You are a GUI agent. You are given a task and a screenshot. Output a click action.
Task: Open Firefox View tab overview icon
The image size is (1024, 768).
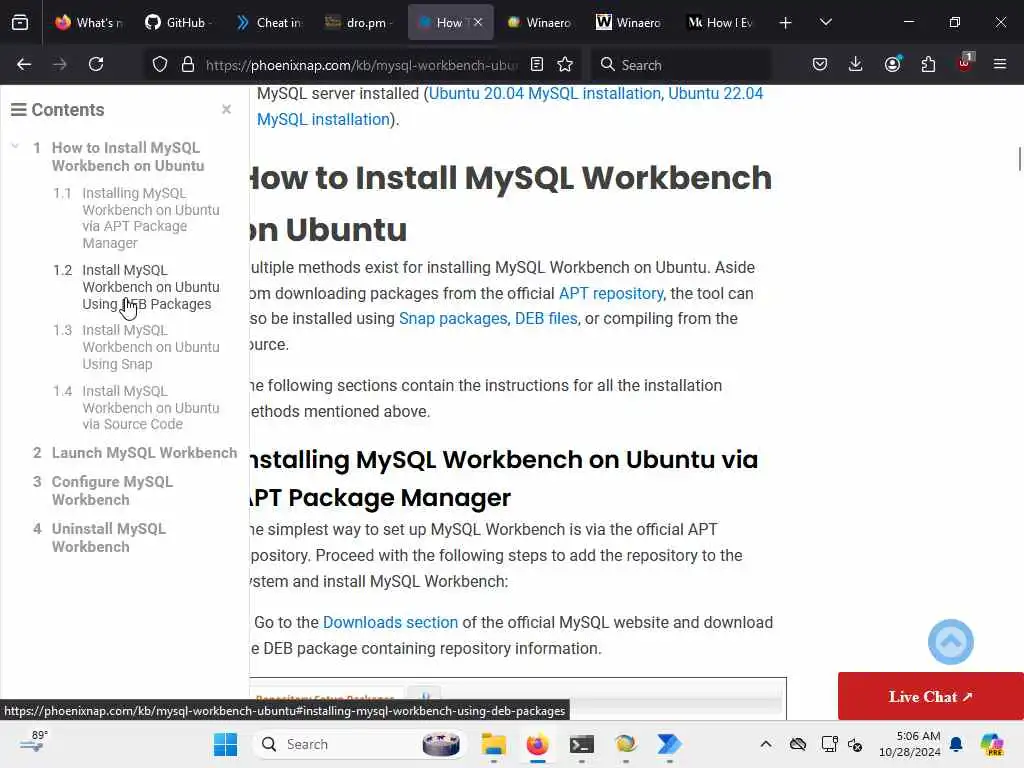click(x=20, y=23)
